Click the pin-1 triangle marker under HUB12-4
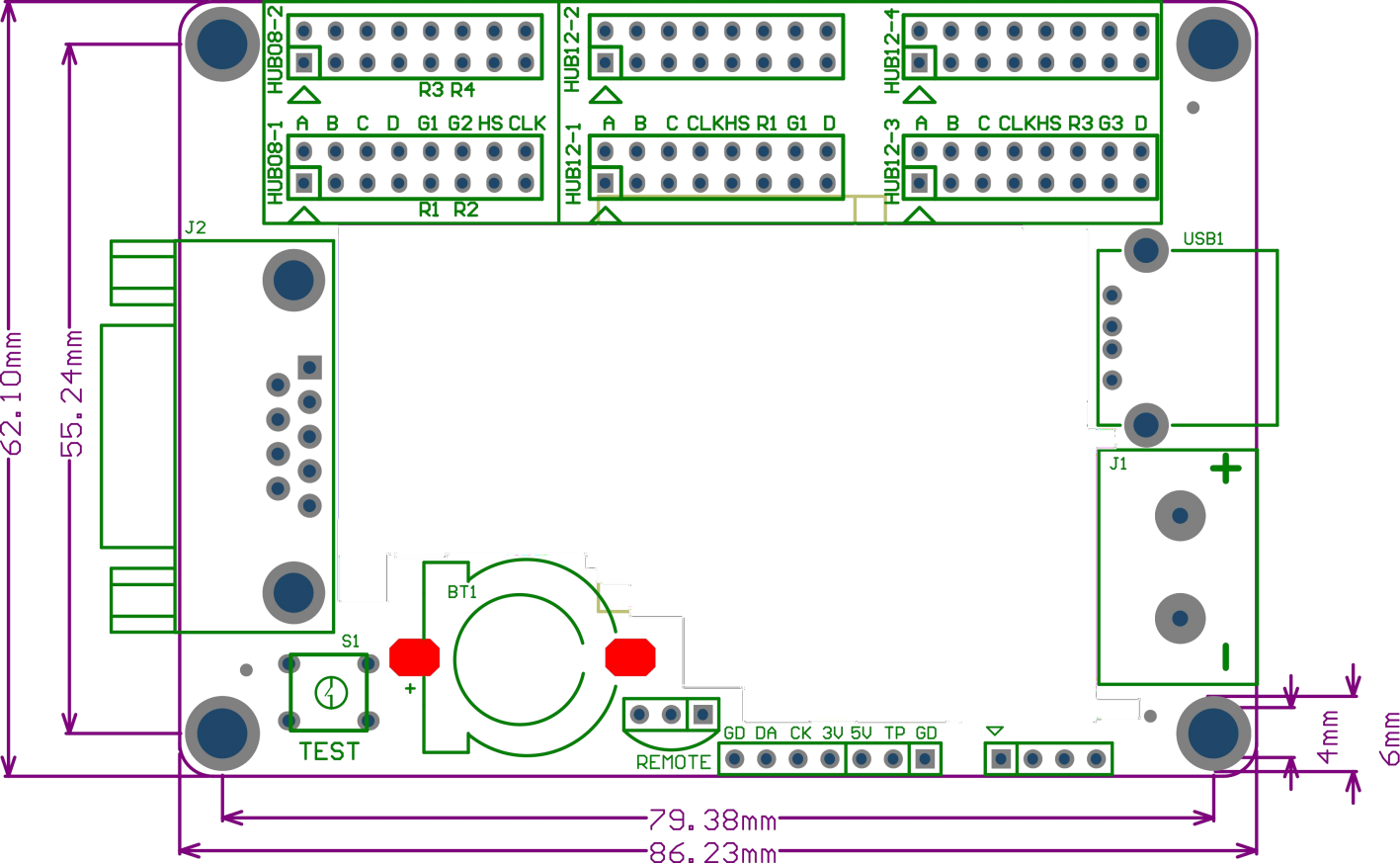 pyautogui.click(x=920, y=95)
